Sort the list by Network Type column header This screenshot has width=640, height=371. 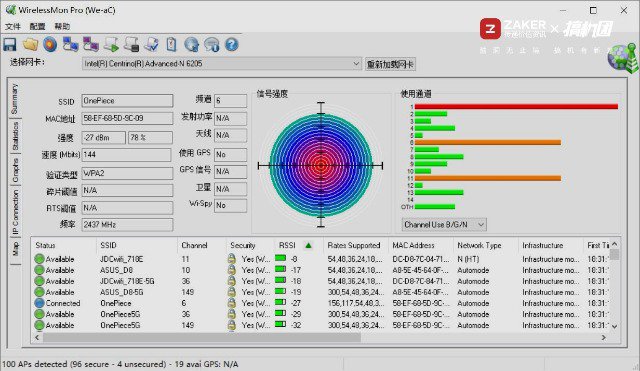click(486, 245)
